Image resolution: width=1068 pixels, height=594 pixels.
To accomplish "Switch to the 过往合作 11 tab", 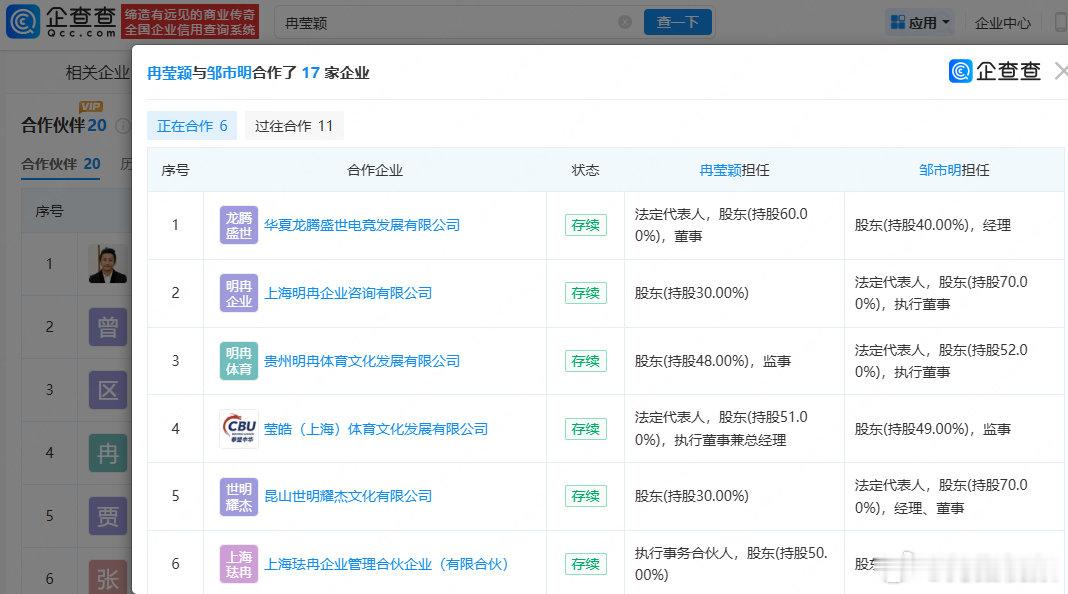I will (294, 126).
